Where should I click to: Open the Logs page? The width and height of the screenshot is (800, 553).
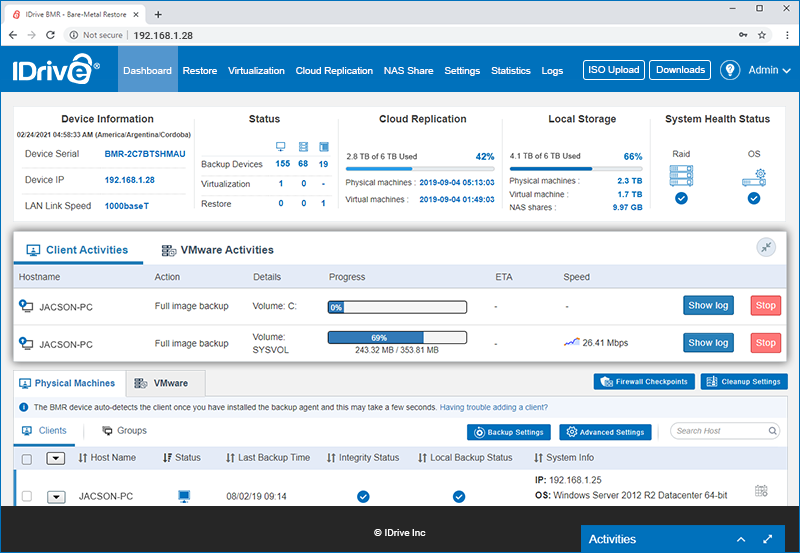552,70
